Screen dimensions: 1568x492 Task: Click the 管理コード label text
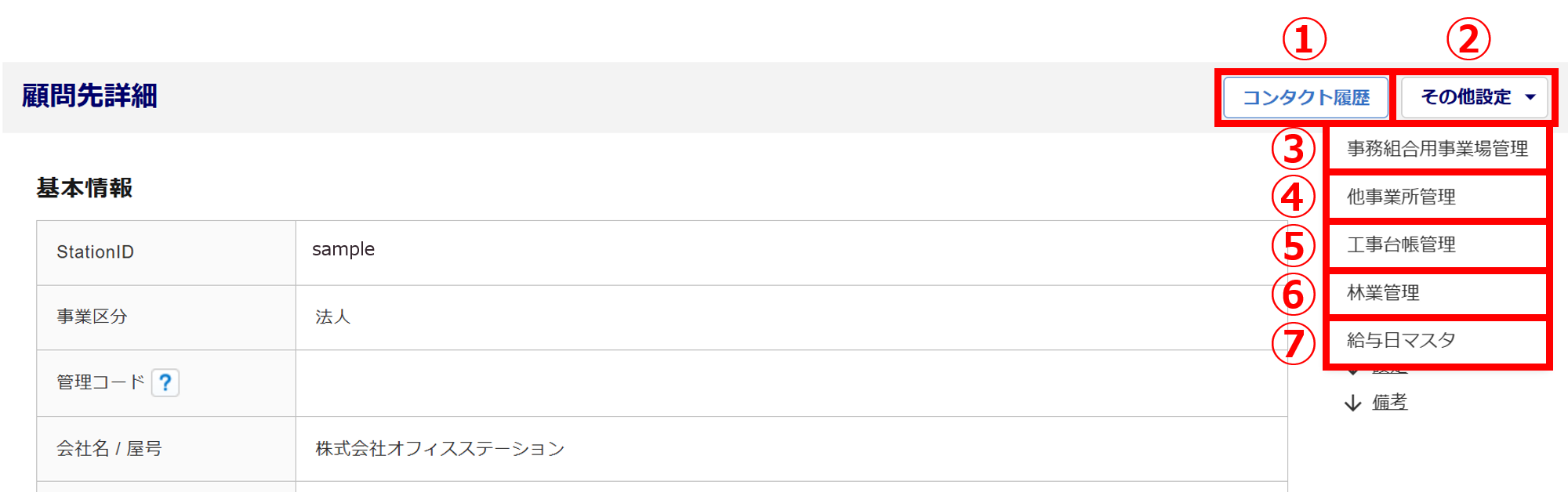[100, 382]
